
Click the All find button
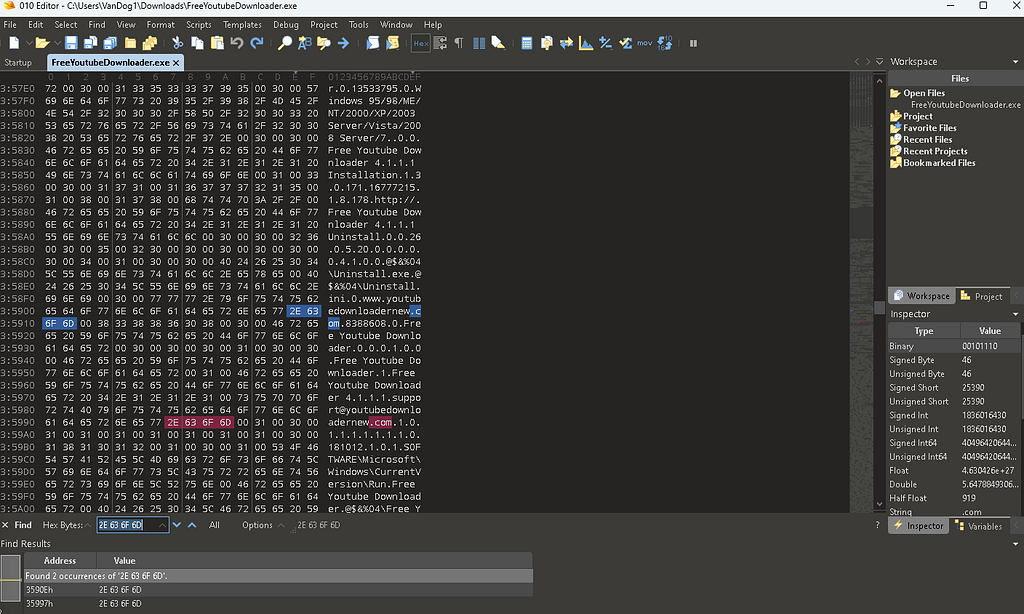[214, 525]
